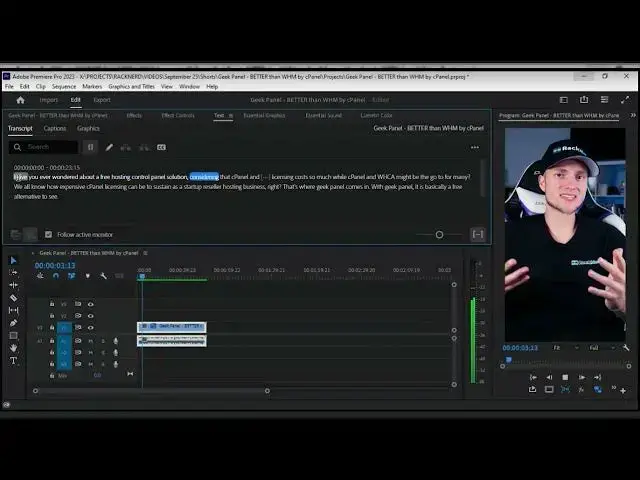Mute audio track A1
Screen dimensions: 640x480
[x=91, y=341]
